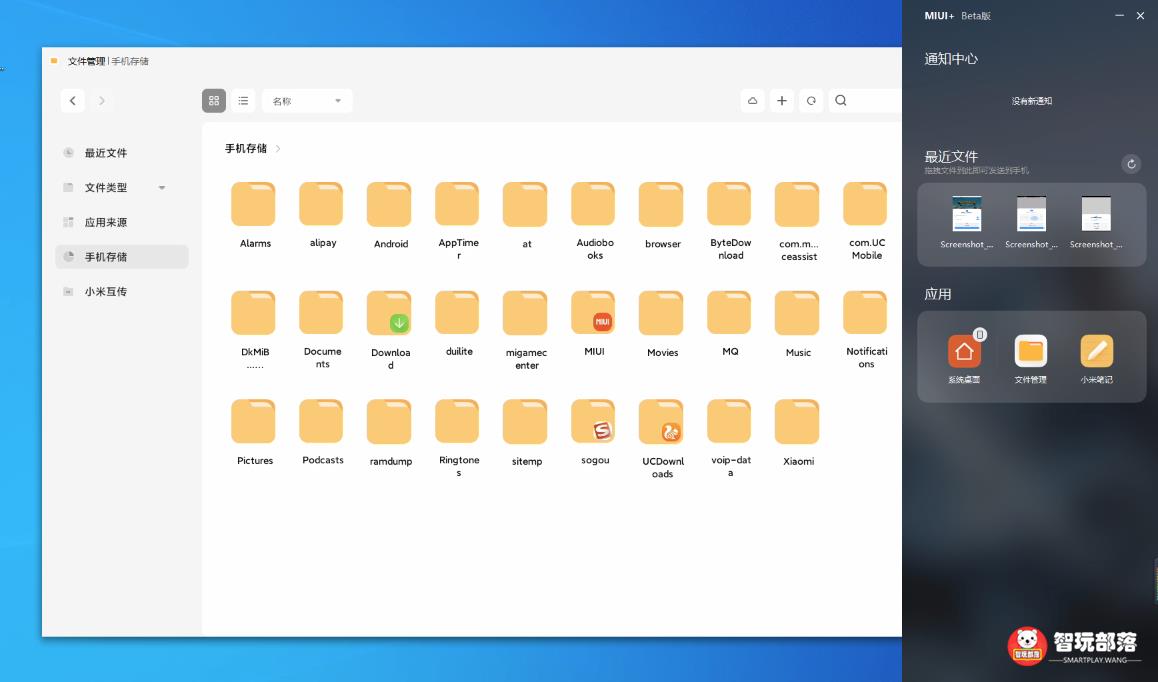Launch 小米笔记 notes app
Image resolution: width=1158 pixels, height=682 pixels.
(x=1096, y=352)
